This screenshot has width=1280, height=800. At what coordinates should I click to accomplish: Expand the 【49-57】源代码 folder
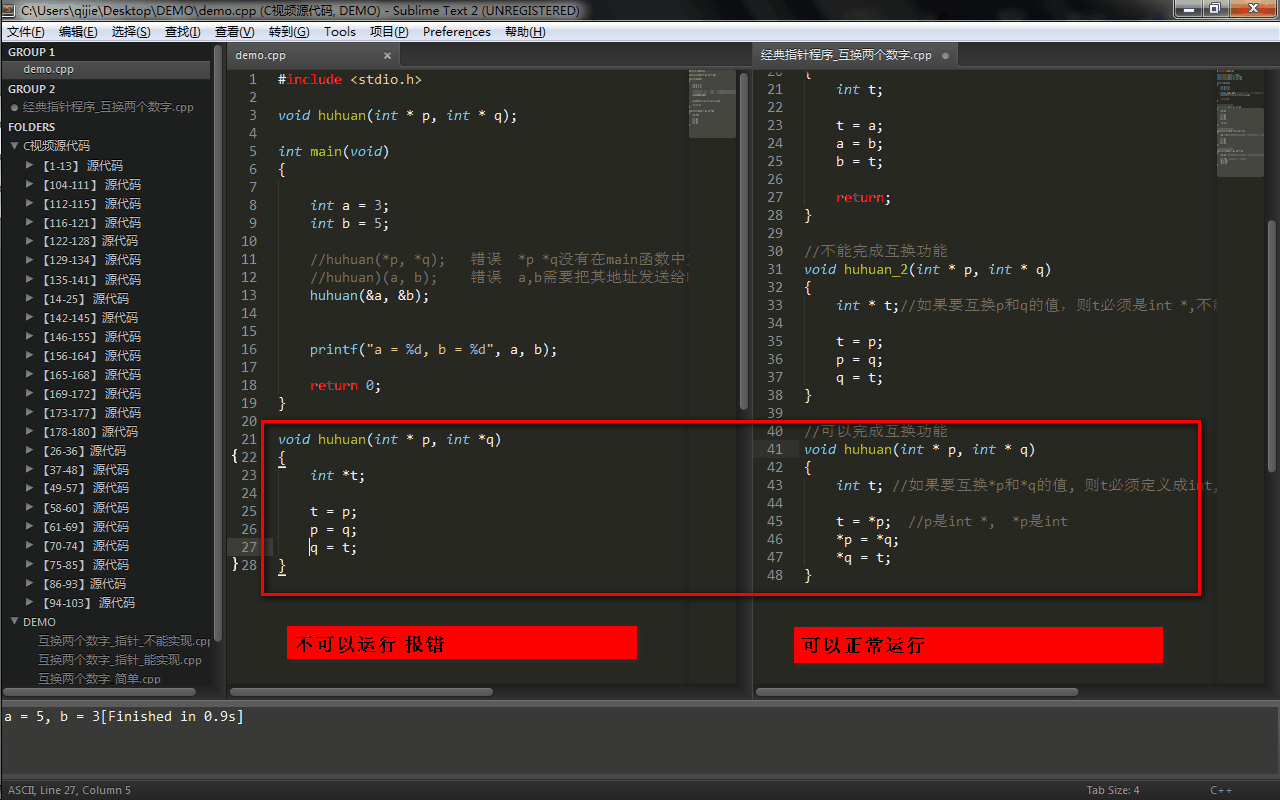pos(31,488)
